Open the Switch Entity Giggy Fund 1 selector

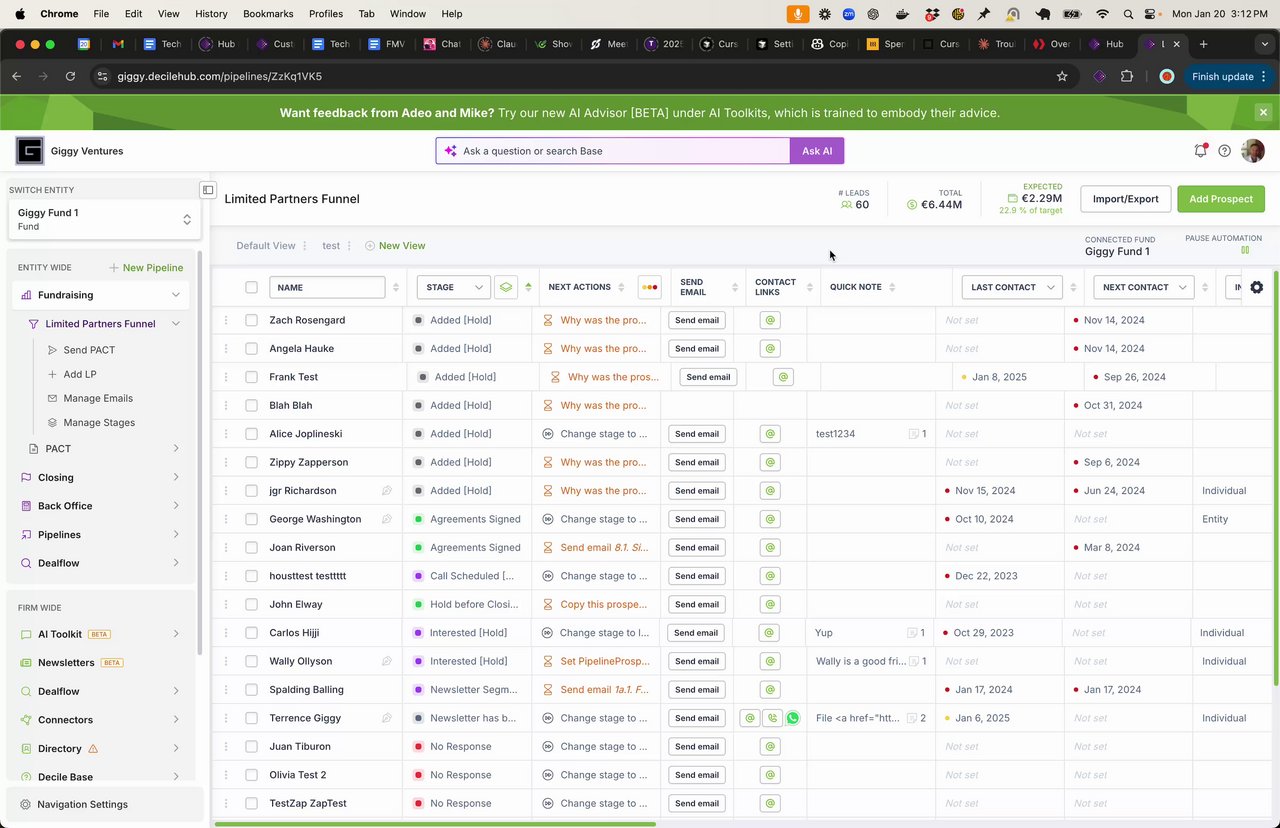tap(105, 219)
